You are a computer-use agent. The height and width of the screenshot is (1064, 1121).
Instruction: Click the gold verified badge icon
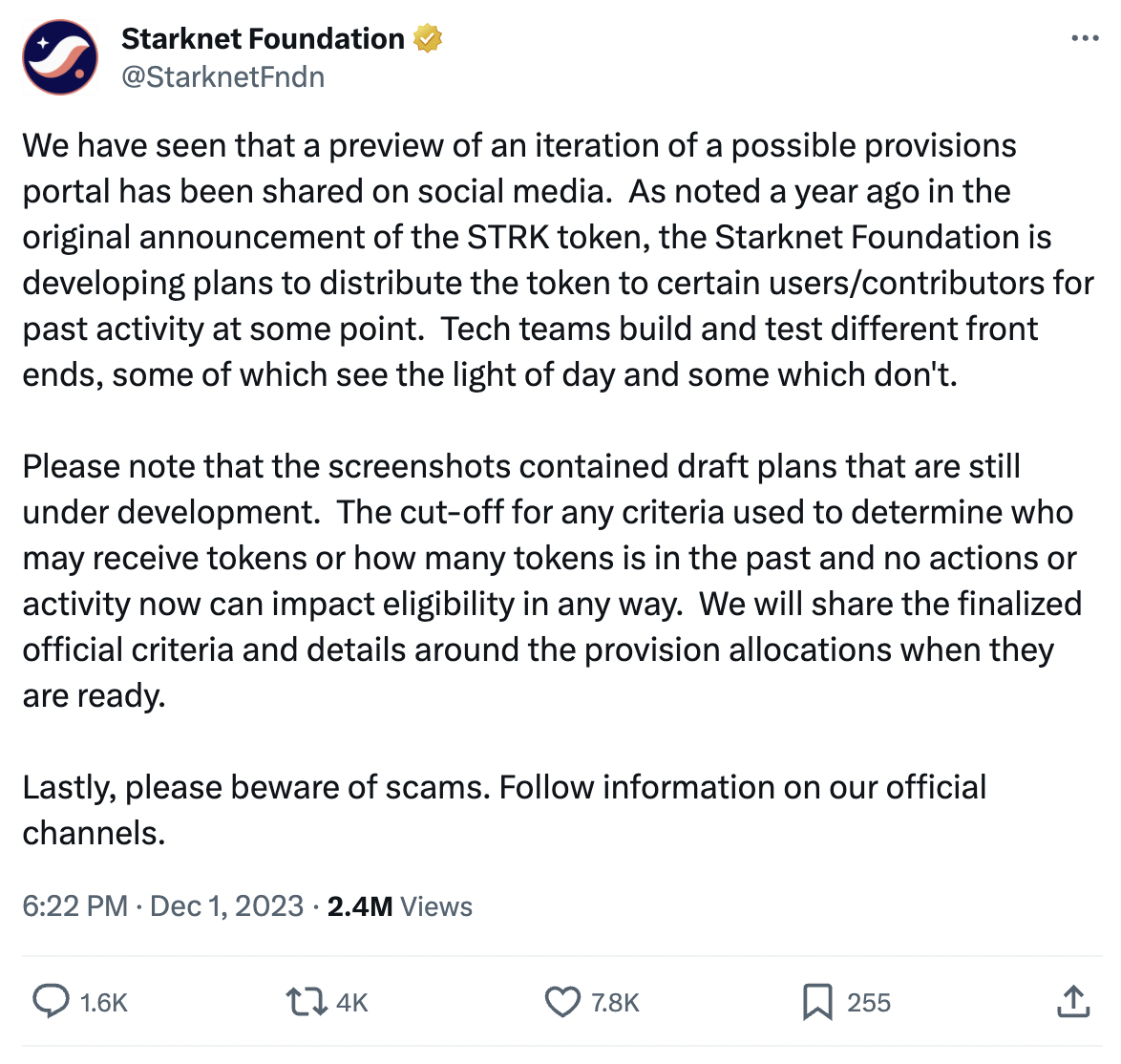click(428, 38)
